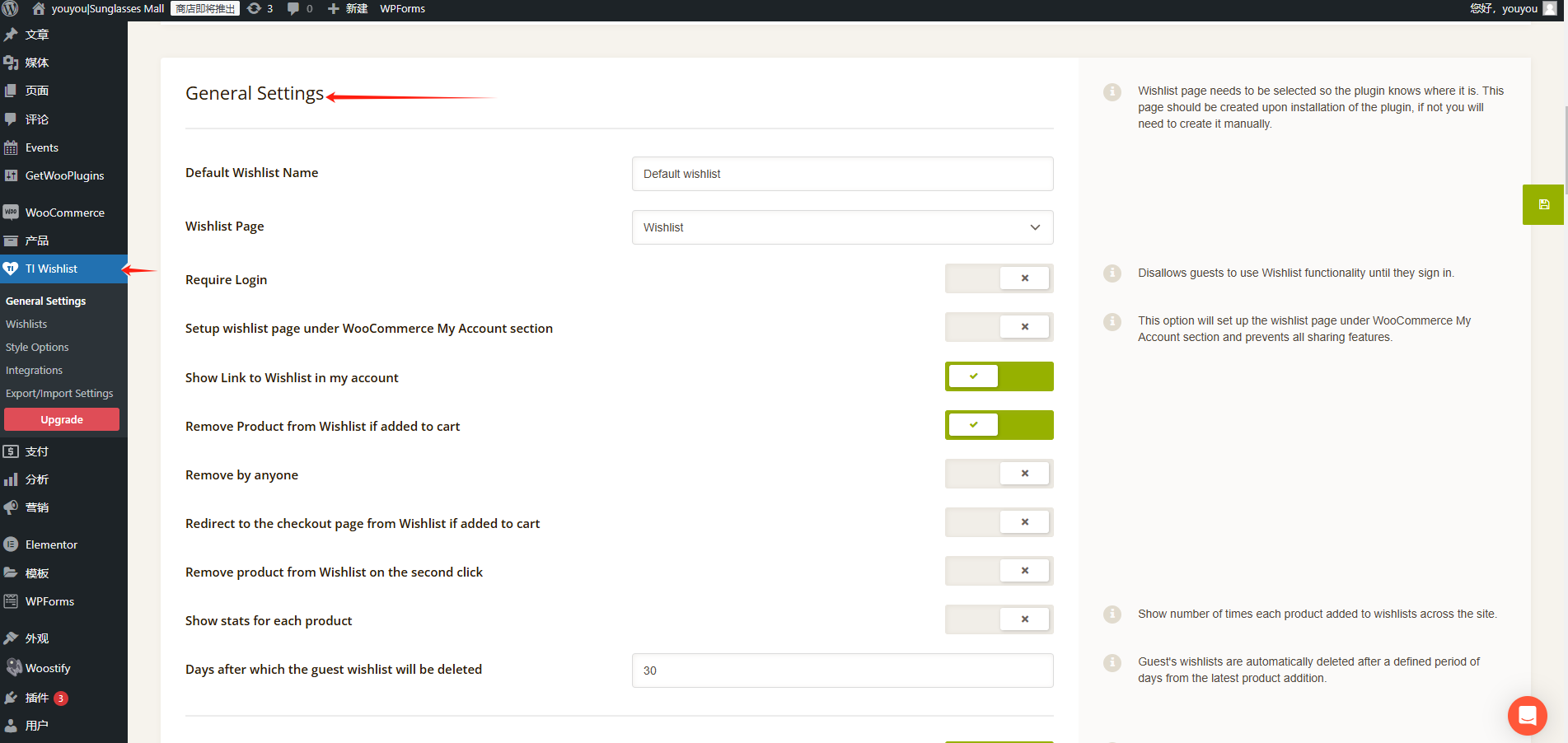
Task: Expand the Wishlist Page dropdown
Action: [x=842, y=227]
